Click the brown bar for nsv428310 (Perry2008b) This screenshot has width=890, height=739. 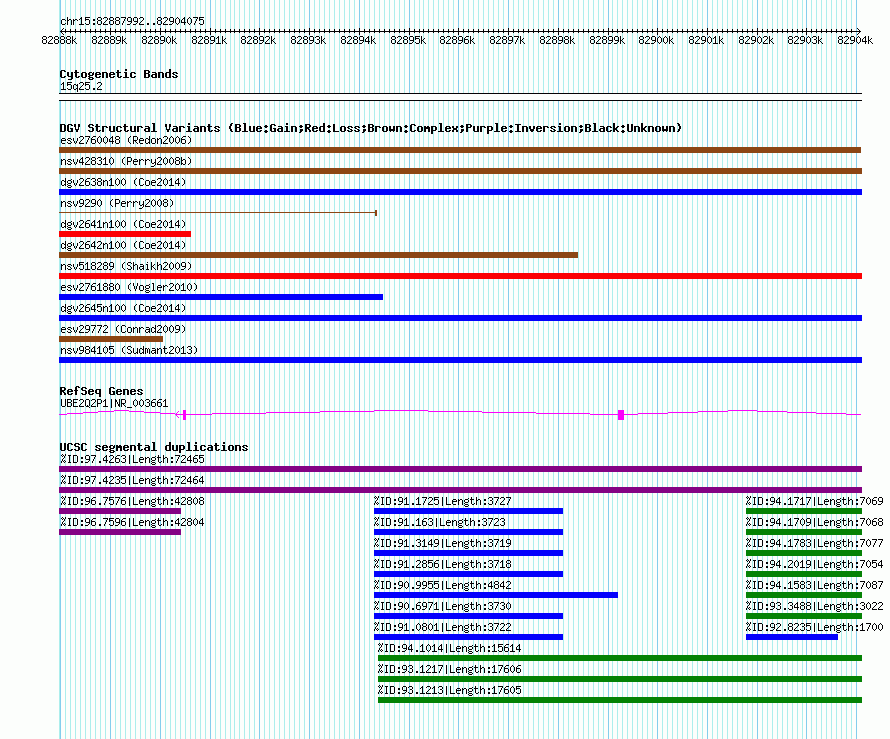(x=460, y=171)
